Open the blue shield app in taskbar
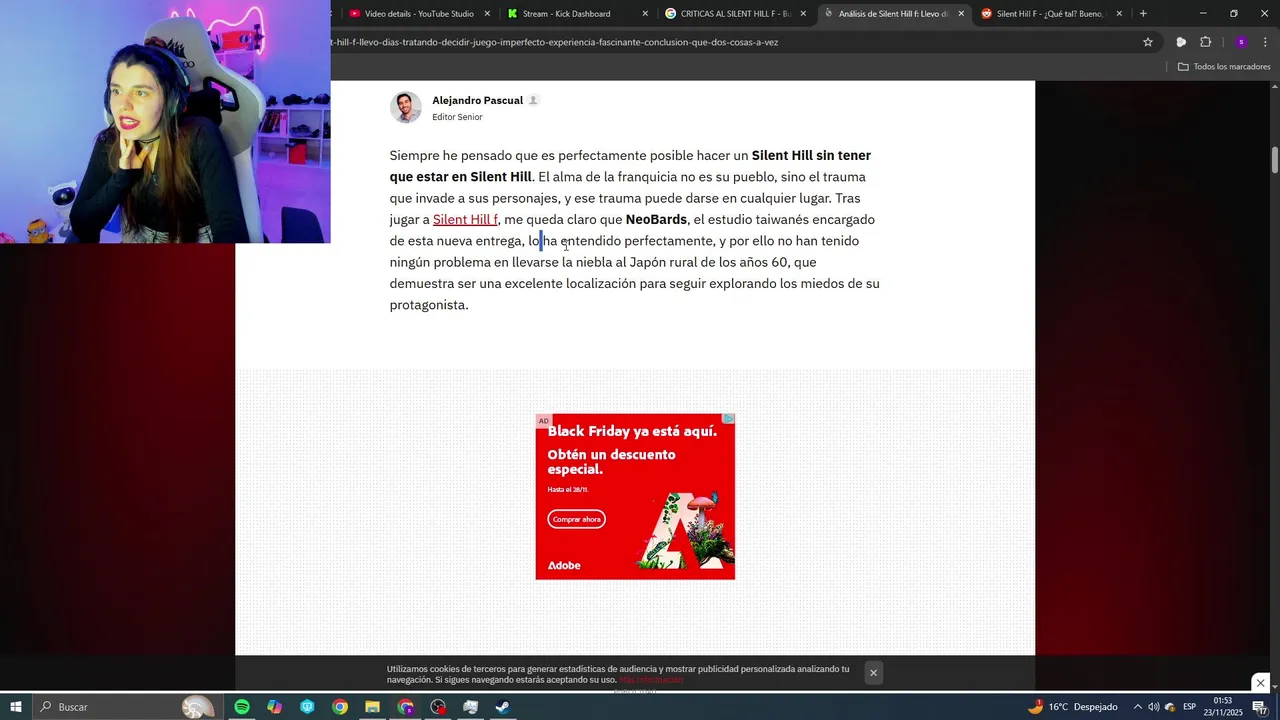 point(307,707)
